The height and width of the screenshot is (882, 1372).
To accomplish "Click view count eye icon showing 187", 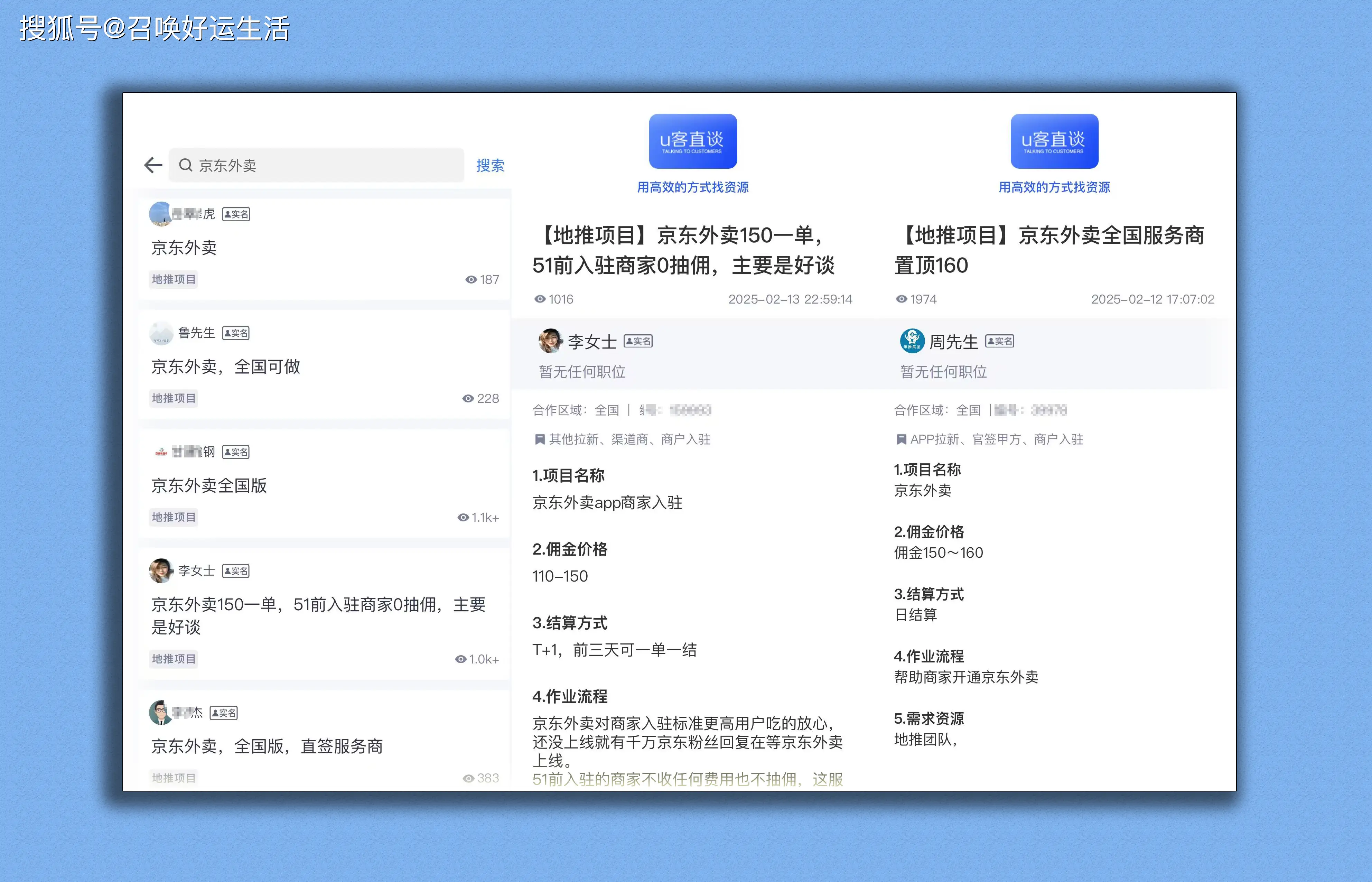I will pos(471,279).
